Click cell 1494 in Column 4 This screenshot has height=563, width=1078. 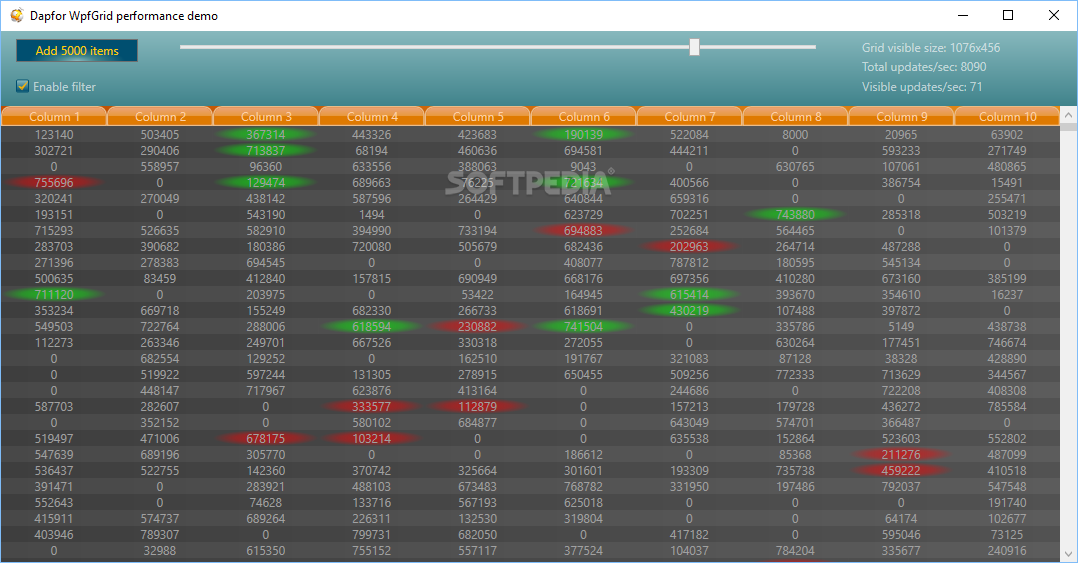click(372, 214)
